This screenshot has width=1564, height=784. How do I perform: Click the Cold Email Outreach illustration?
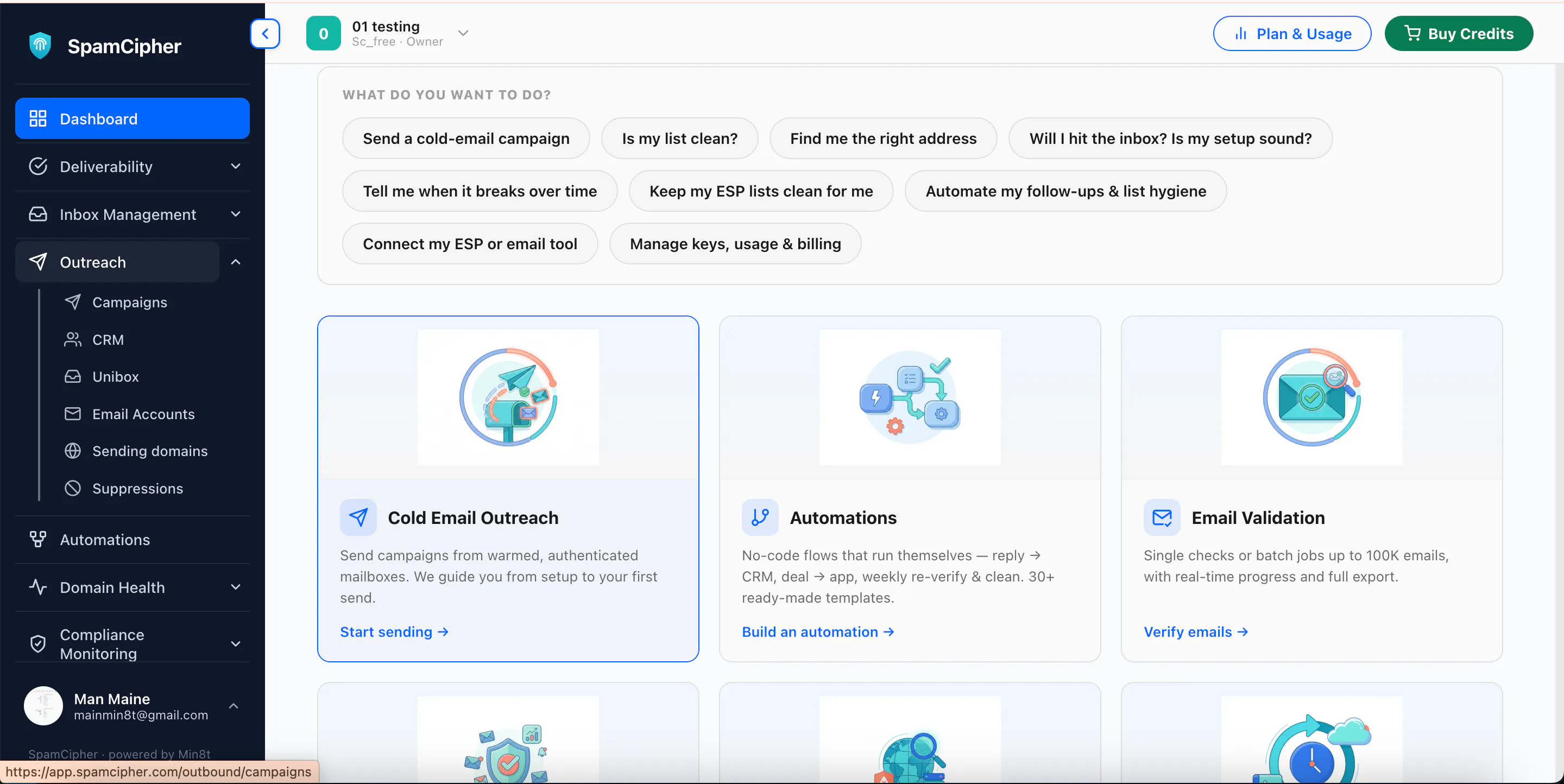[x=508, y=397]
